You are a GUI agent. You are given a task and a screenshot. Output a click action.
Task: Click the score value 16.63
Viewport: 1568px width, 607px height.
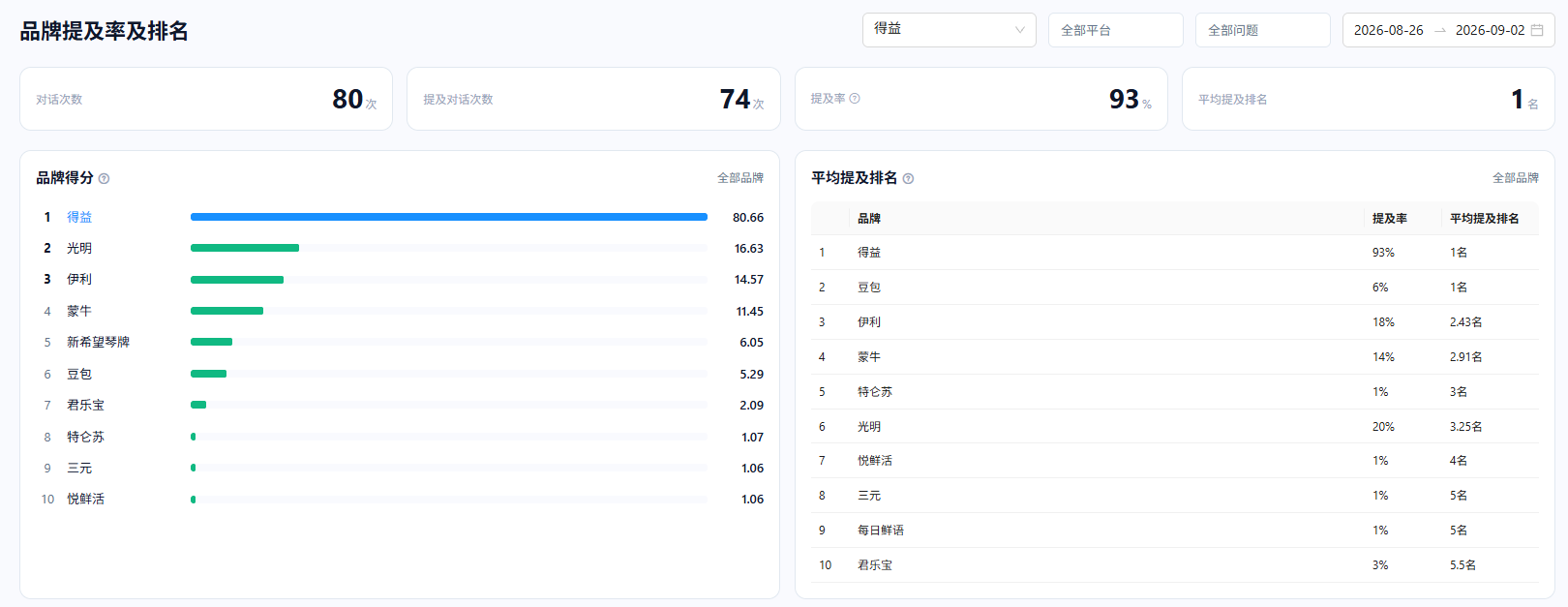pos(748,249)
